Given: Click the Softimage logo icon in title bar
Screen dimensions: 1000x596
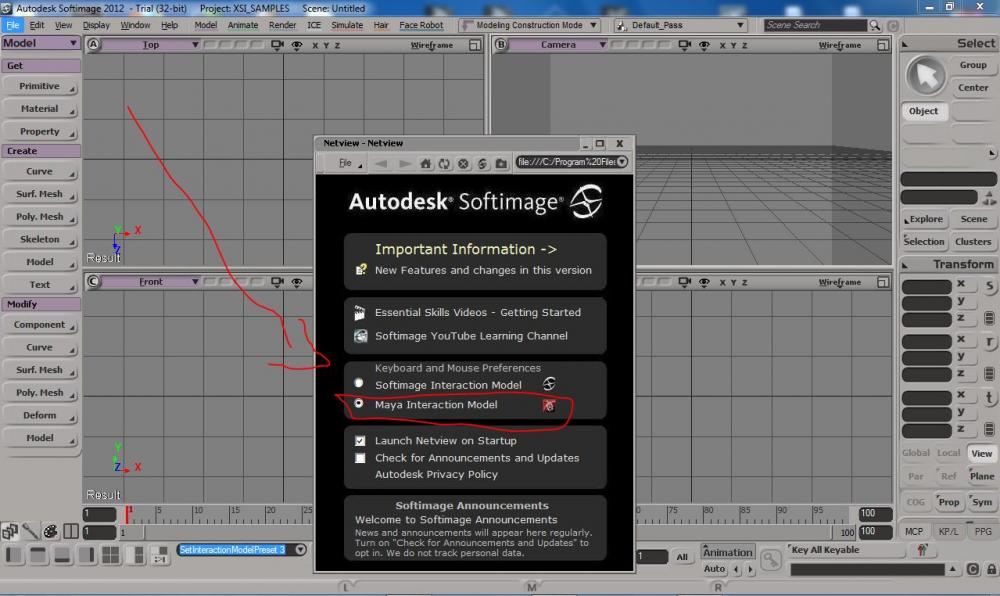Looking at the screenshot, I should click(6, 8).
